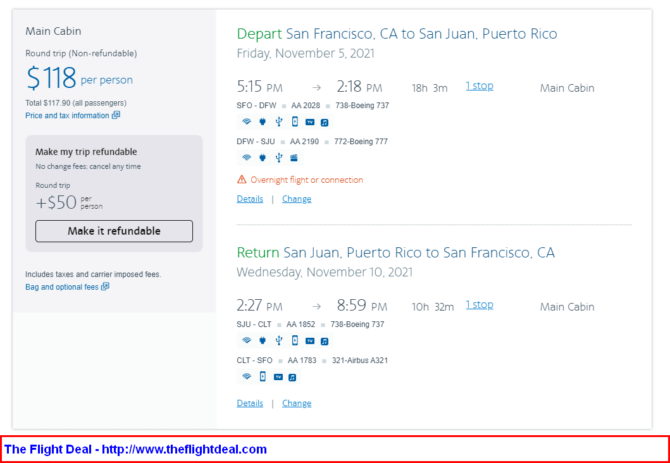Click the TV icon for CLT - SFO flight
This screenshot has width=670, height=463.
pos(278,377)
